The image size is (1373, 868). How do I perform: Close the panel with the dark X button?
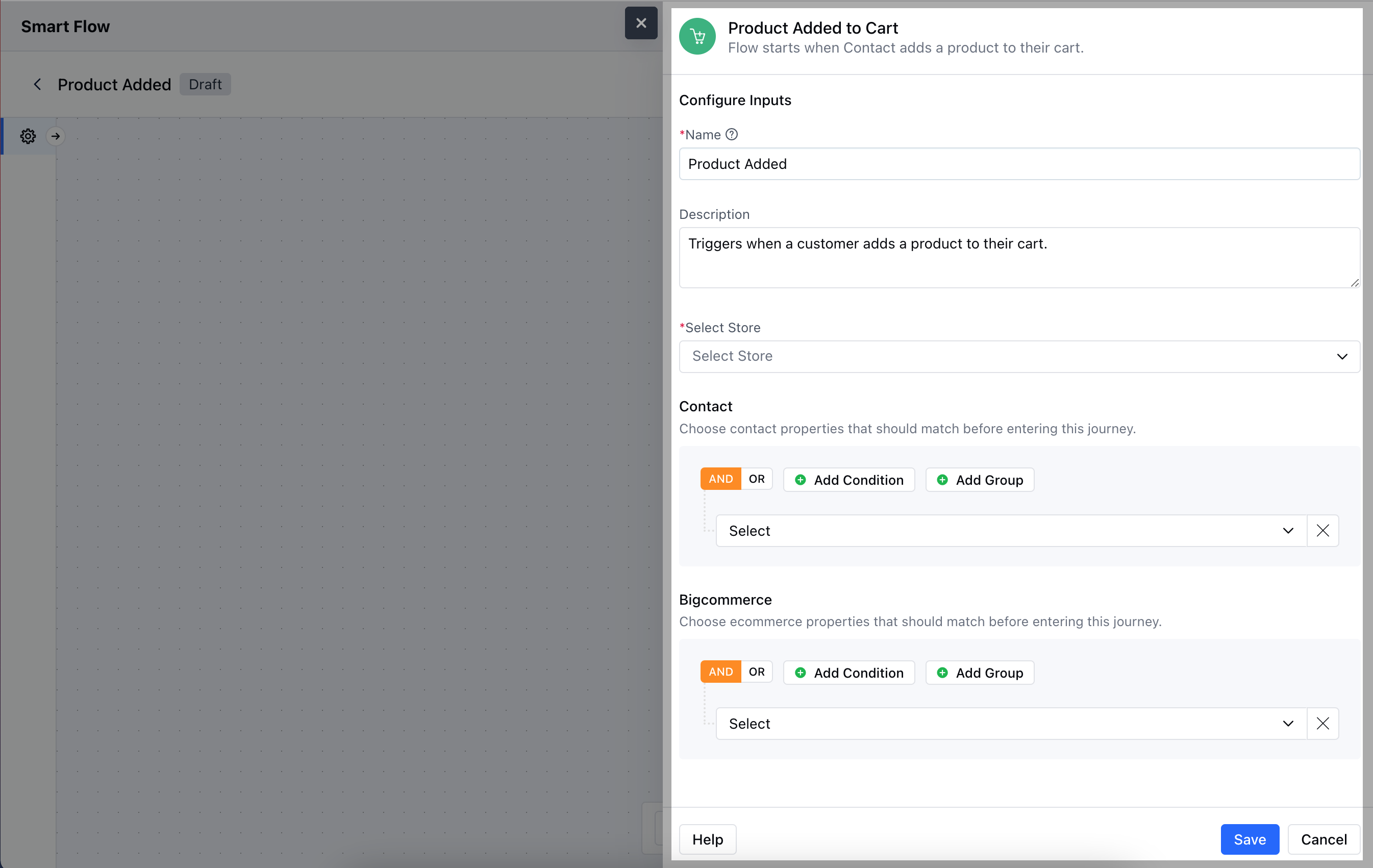pos(641,23)
